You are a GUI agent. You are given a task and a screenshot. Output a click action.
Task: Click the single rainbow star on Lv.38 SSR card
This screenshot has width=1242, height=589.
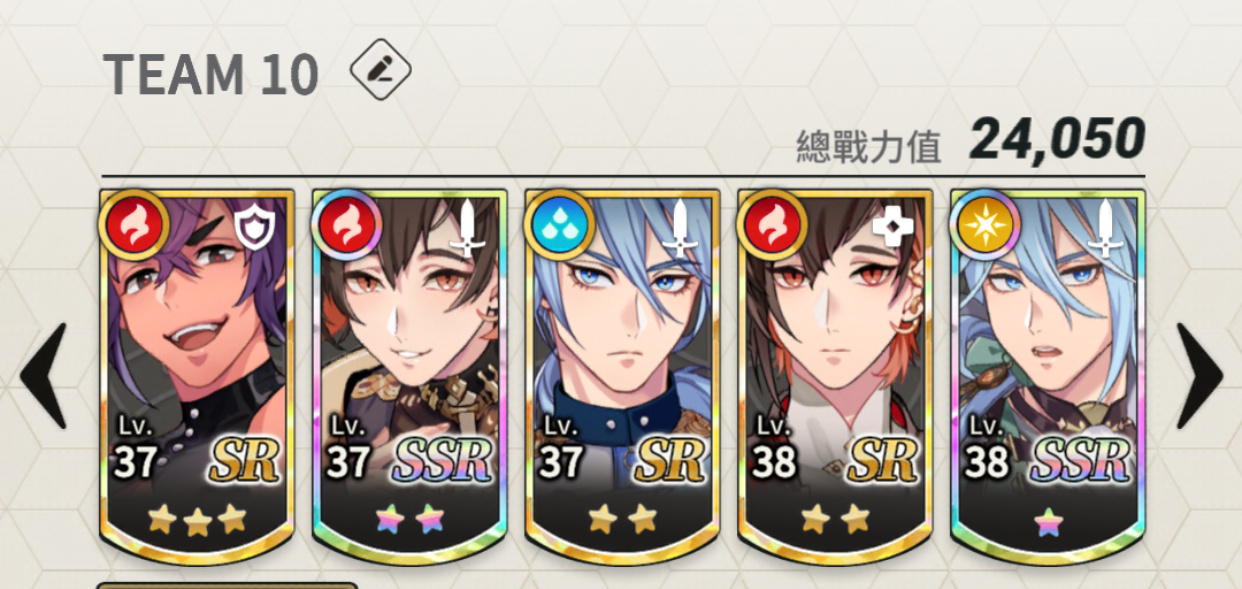click(1049, 520)
